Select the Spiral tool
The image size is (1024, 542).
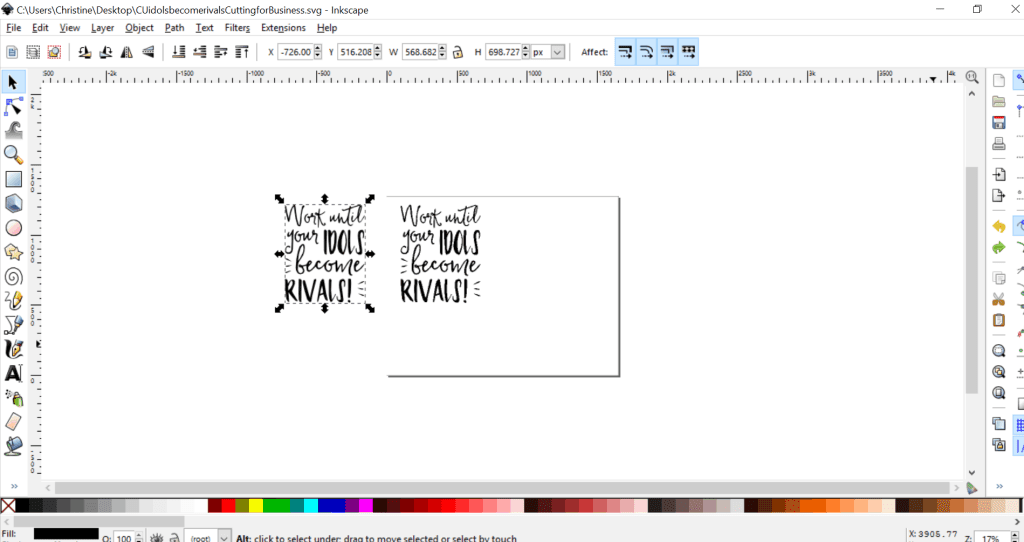click(x=13, y=276)
